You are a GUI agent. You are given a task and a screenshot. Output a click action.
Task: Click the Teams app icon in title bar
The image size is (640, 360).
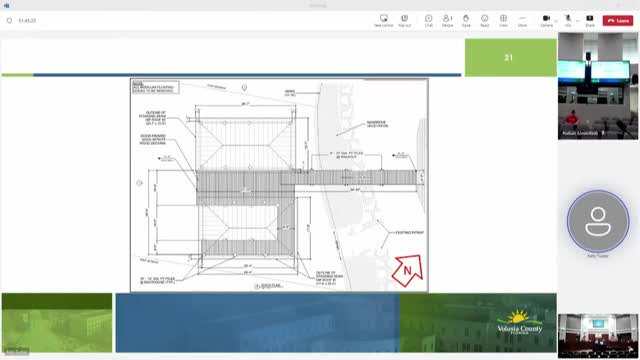point(7,5)
